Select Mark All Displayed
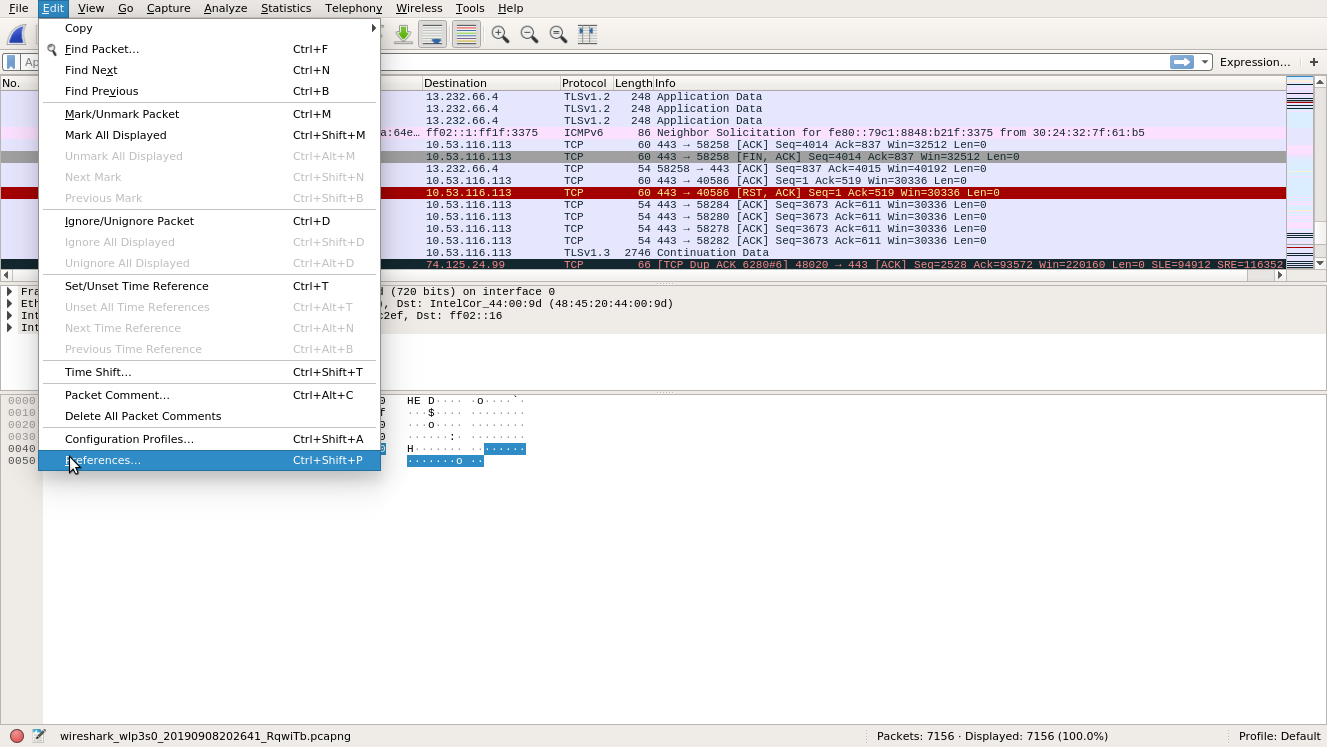 coord(209,135)
